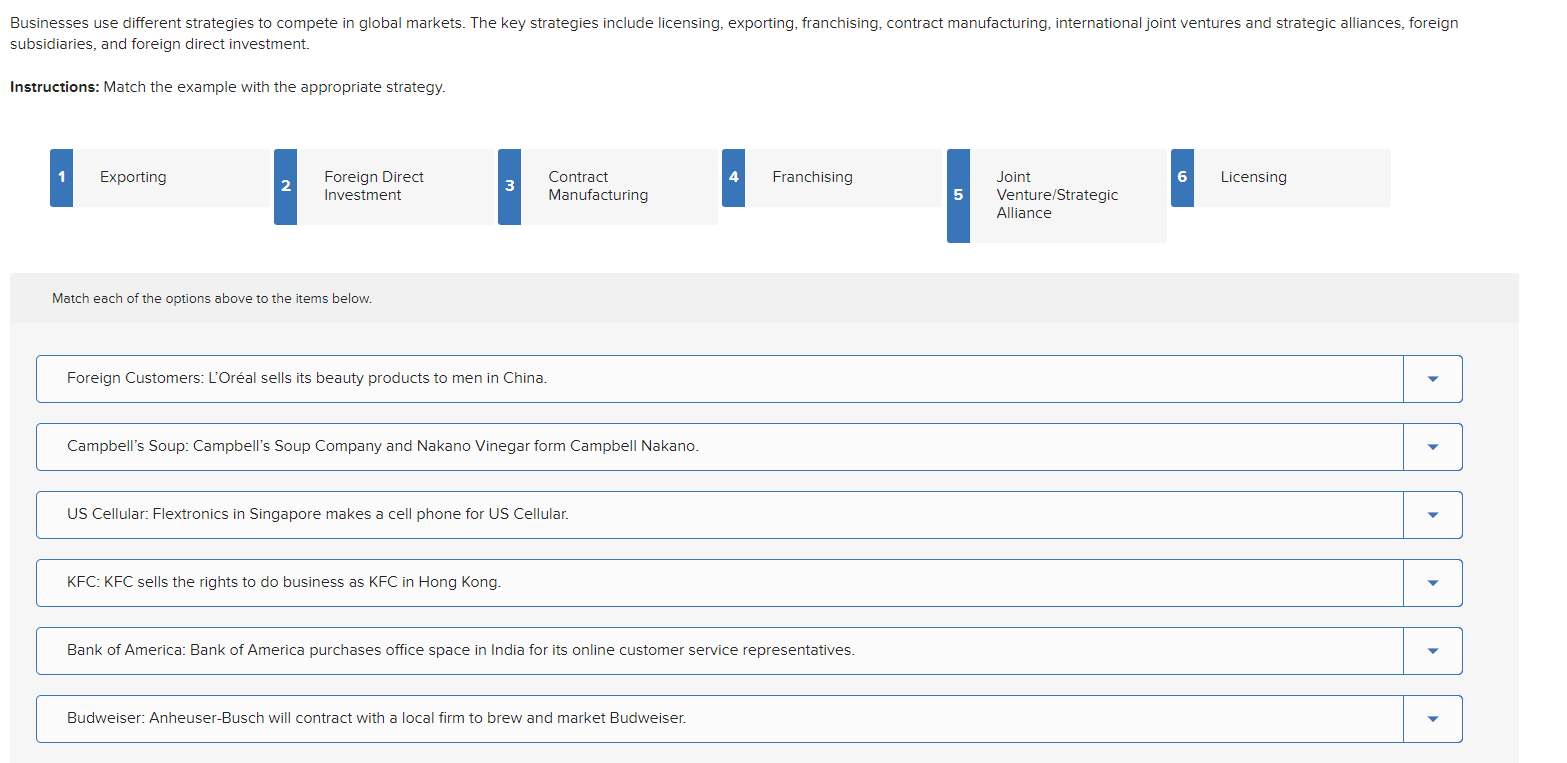Expand the Budweiser item dropdown arrow
Screen dimensions: 1567x763
(1432, 719)
